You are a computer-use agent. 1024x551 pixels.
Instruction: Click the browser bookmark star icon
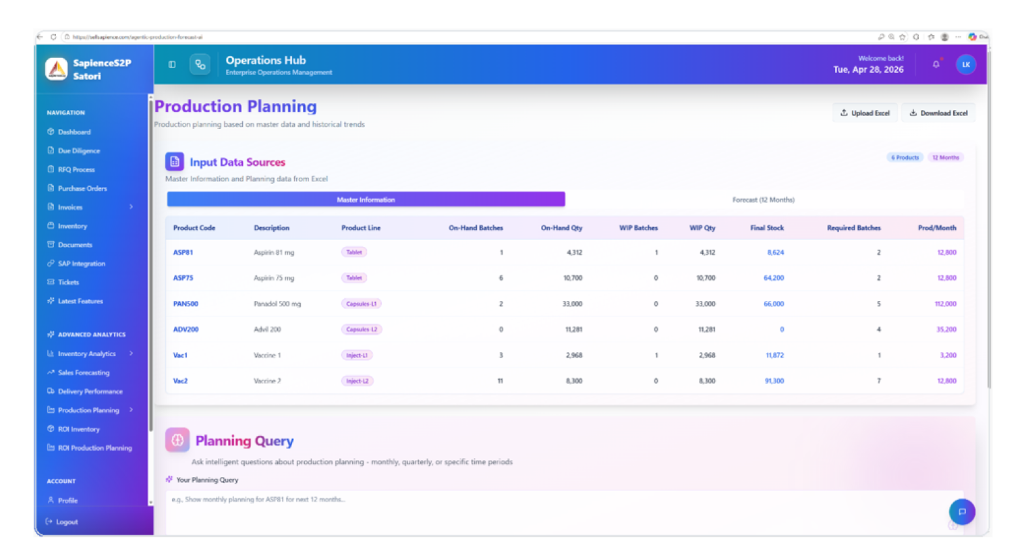point(903,37)
